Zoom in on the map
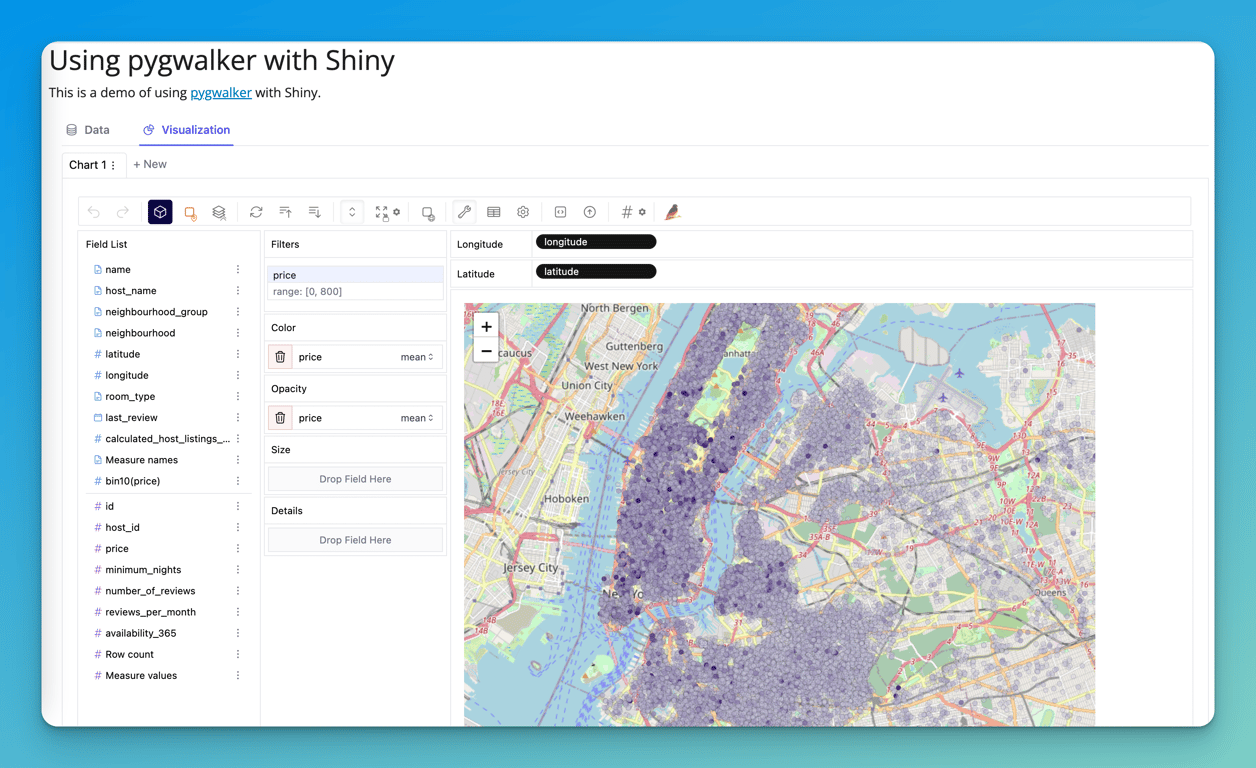This screenshot has height=768, width=1256. point(486,326)
